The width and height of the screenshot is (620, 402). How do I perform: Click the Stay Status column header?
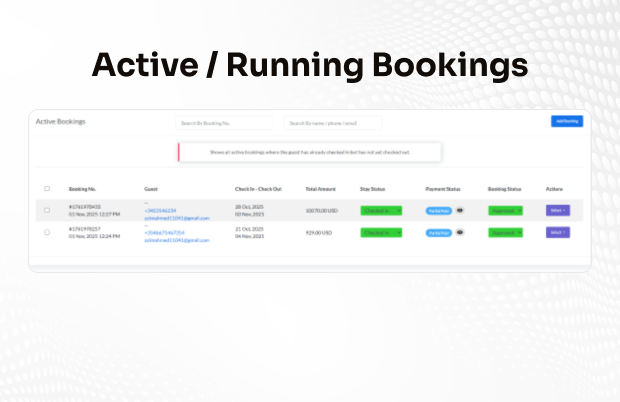372,189
